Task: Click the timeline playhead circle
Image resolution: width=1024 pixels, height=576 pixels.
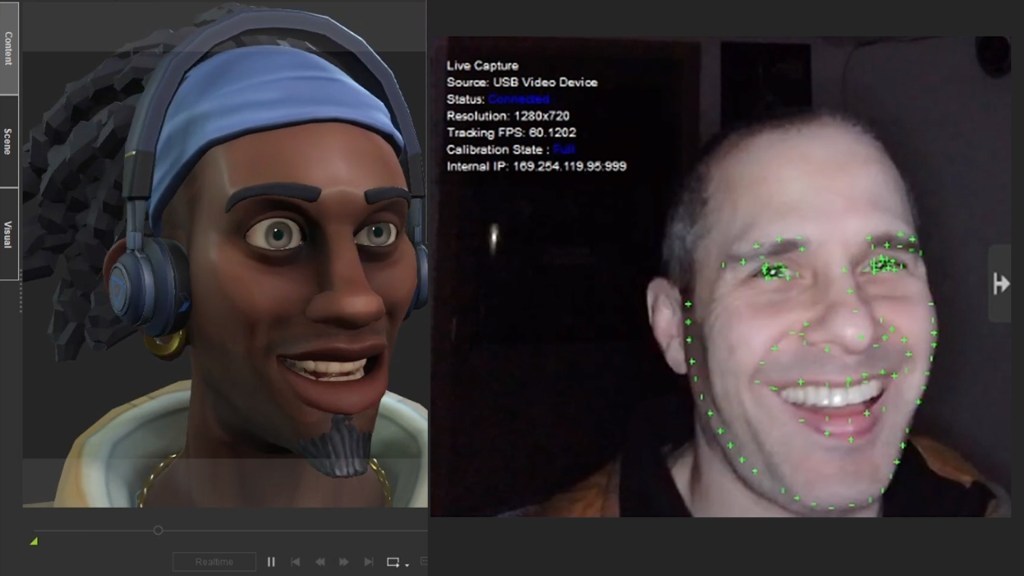Action: point(158,530)
